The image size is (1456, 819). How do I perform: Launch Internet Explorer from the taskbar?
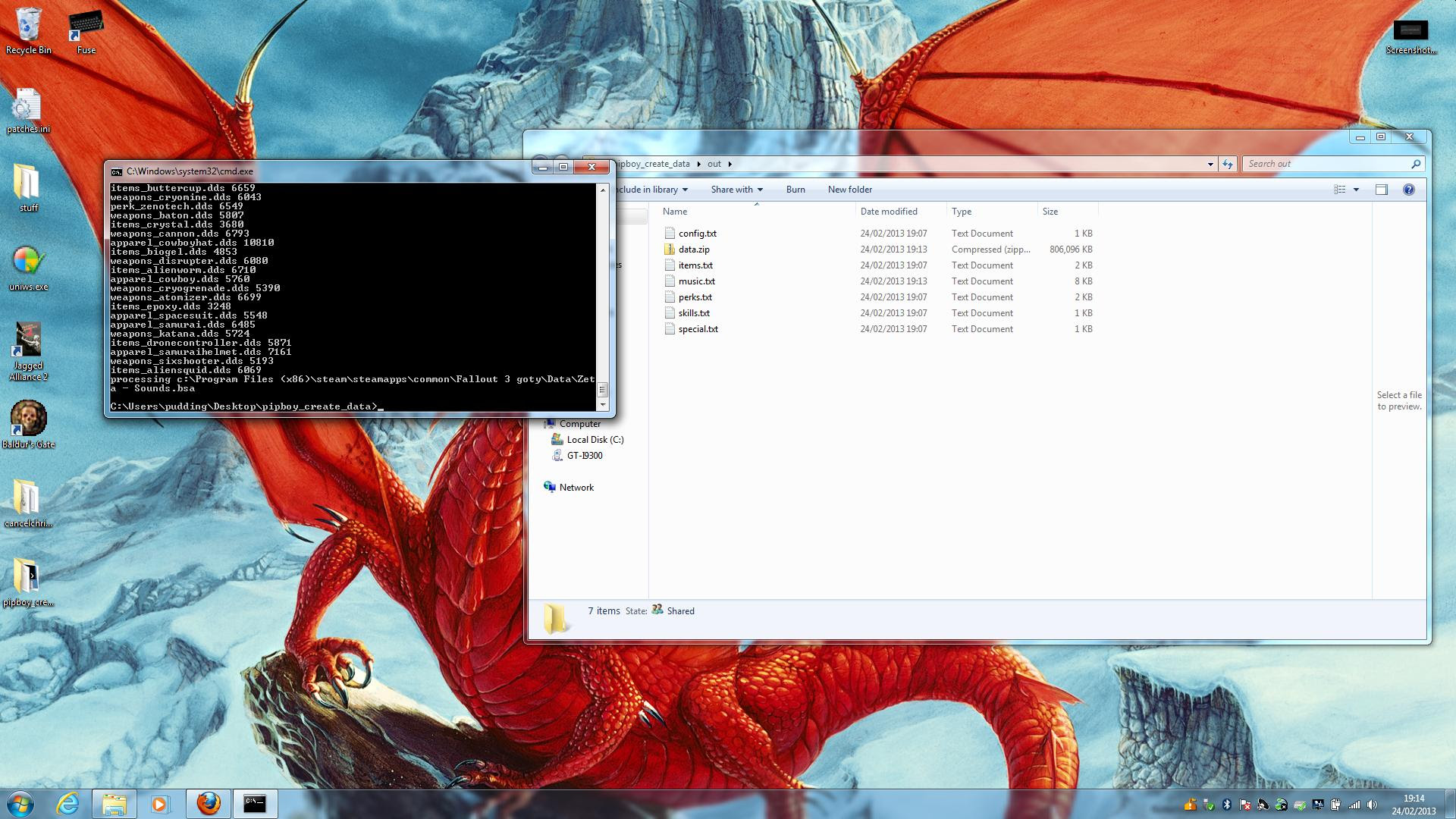(x=68, y=803)
